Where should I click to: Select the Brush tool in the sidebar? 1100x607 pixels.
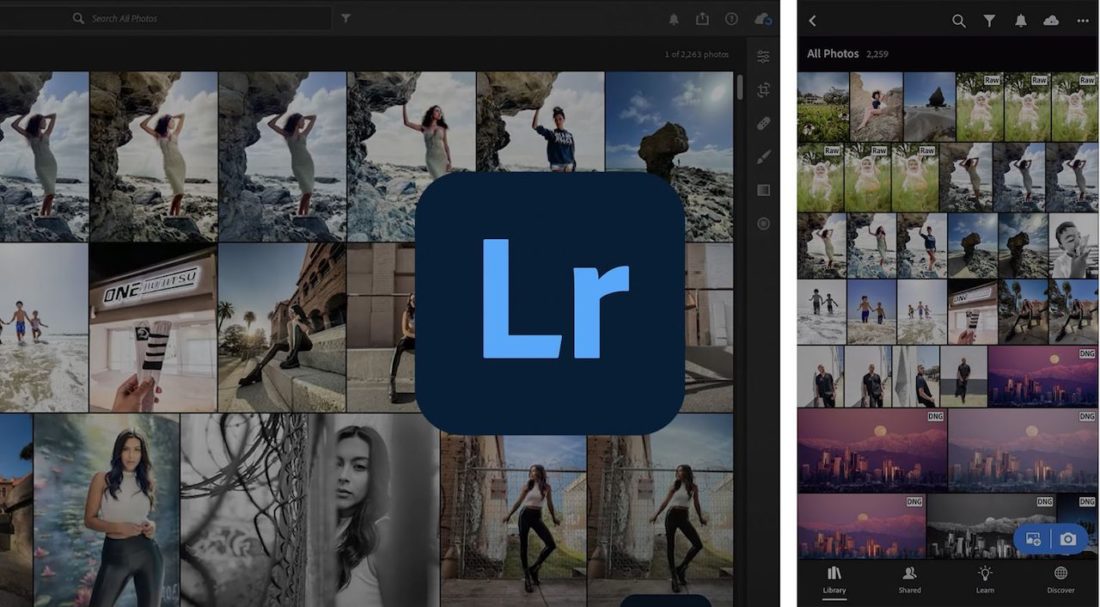763,155
